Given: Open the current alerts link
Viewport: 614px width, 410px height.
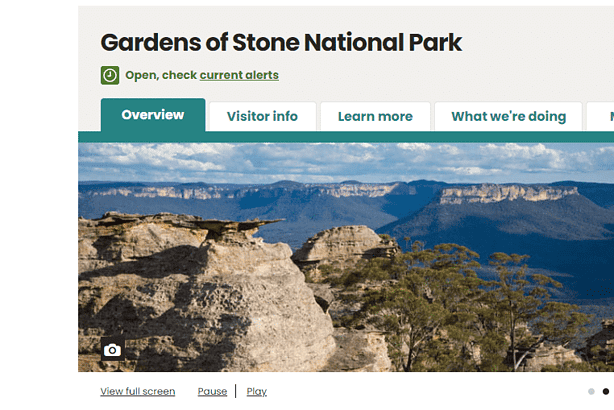Looking at the screenshot, I should click(x=239, y=75).
